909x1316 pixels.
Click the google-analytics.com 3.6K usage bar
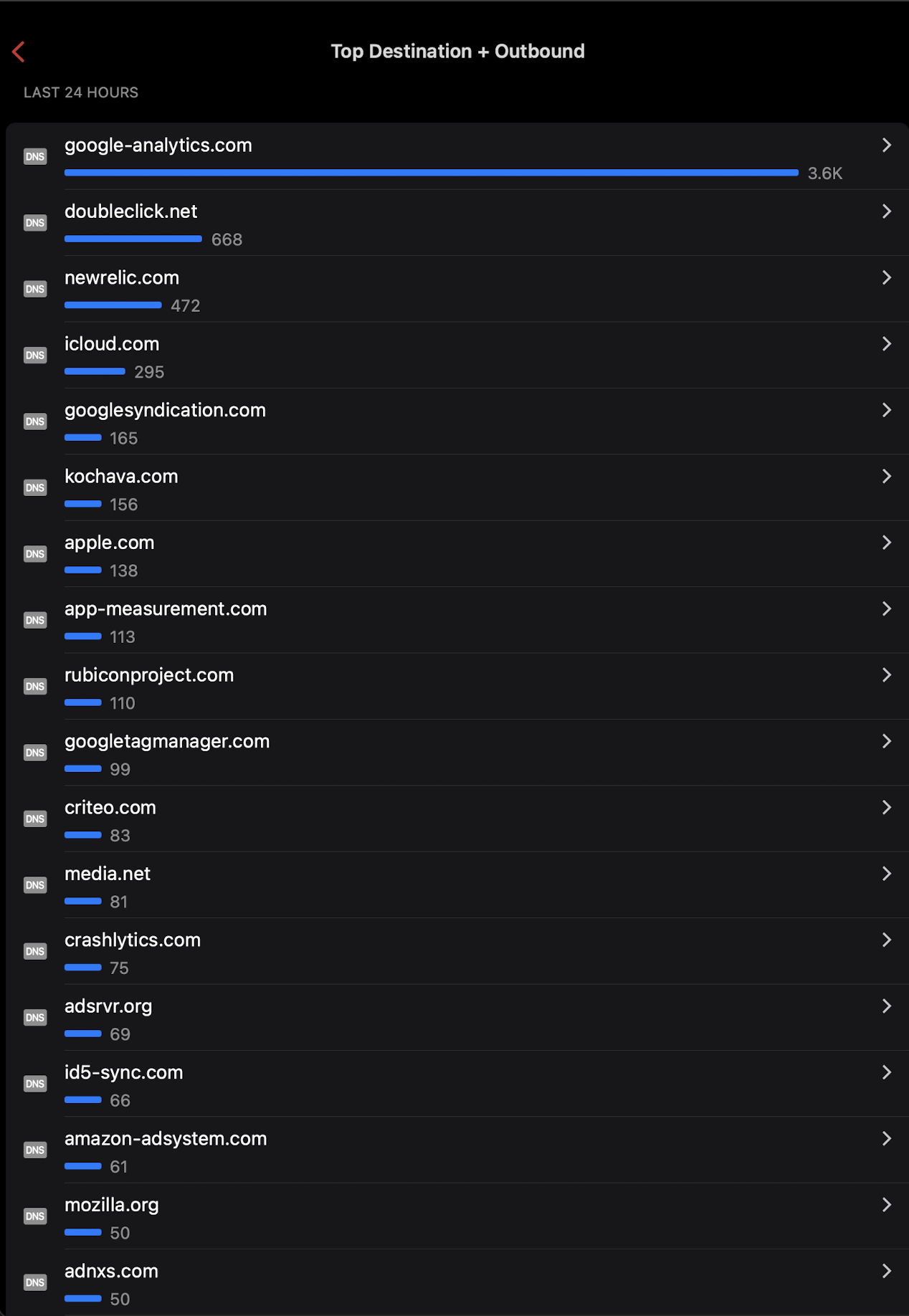432,173
